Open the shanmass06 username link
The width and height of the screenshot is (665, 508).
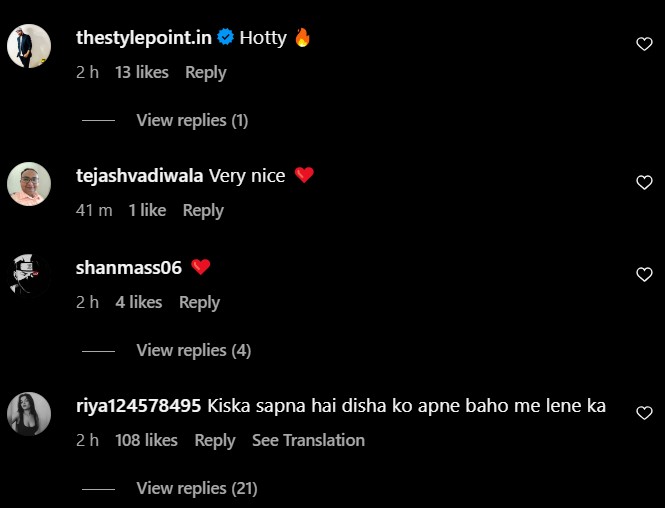tap(129, 267)
